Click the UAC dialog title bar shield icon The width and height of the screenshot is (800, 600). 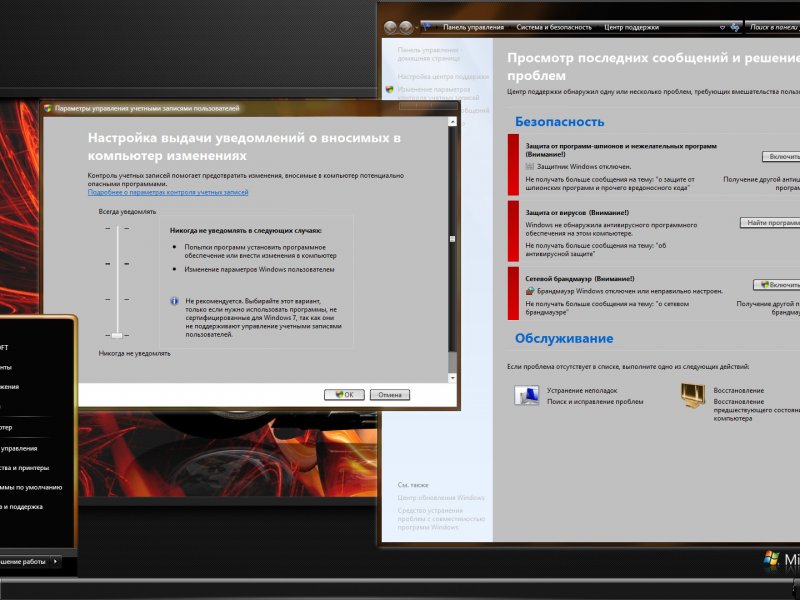coord(47,108)
